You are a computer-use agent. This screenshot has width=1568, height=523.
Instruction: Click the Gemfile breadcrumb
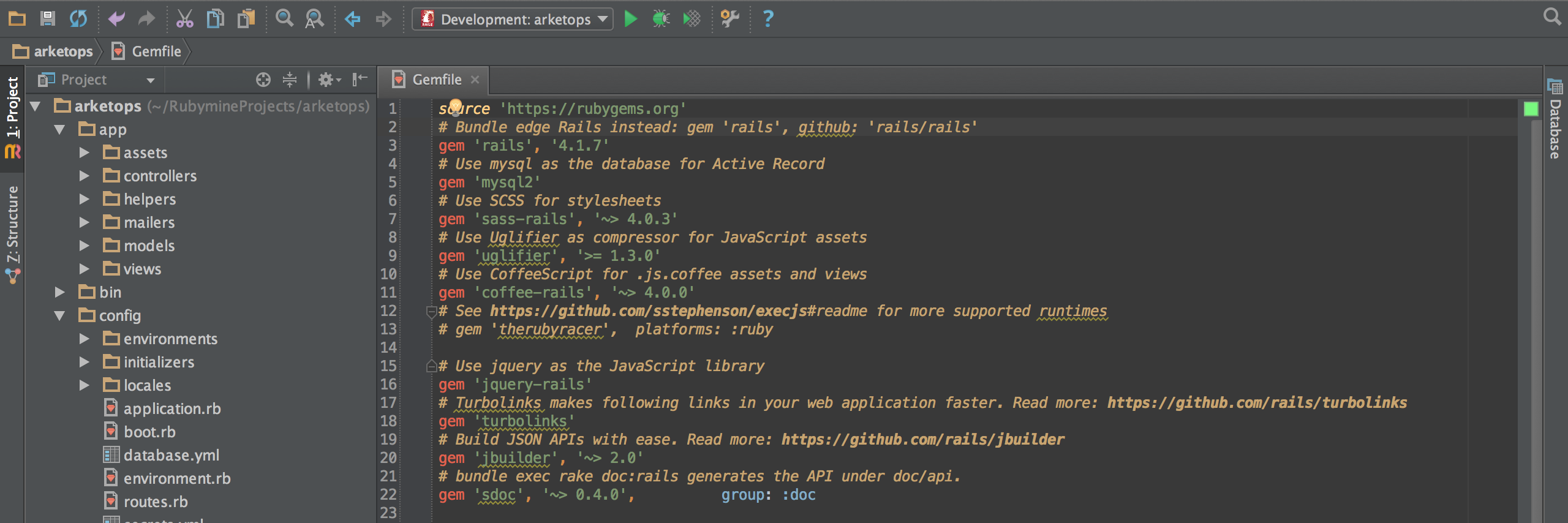pos(147,51)
